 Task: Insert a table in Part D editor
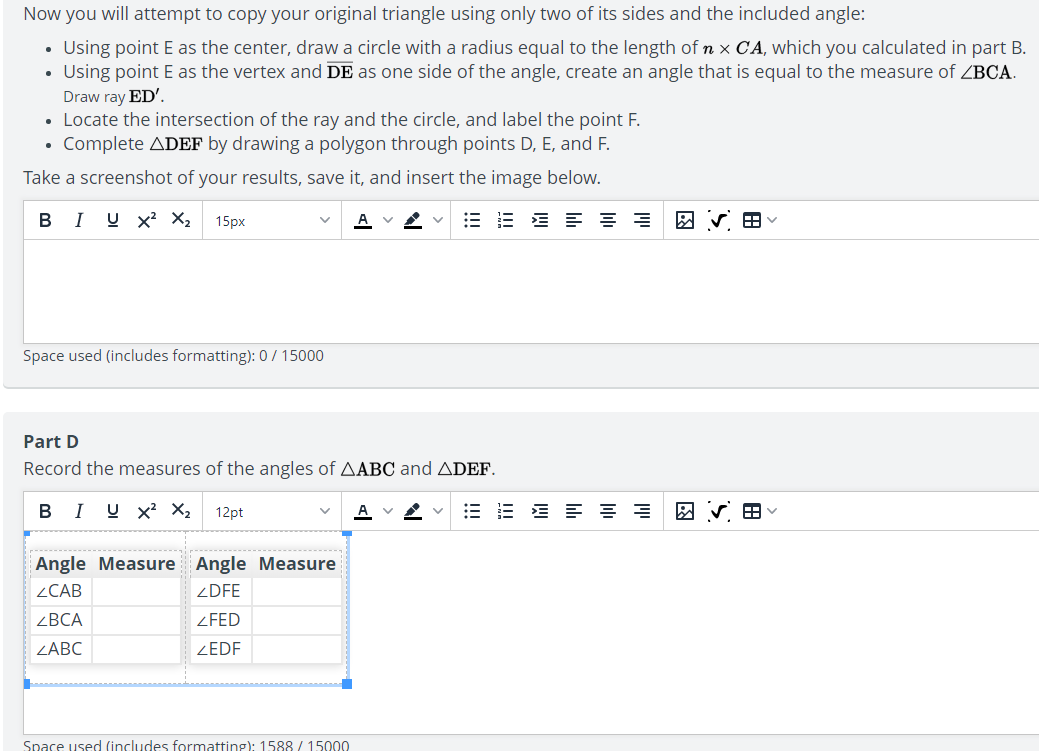click(x=753, y=511)
